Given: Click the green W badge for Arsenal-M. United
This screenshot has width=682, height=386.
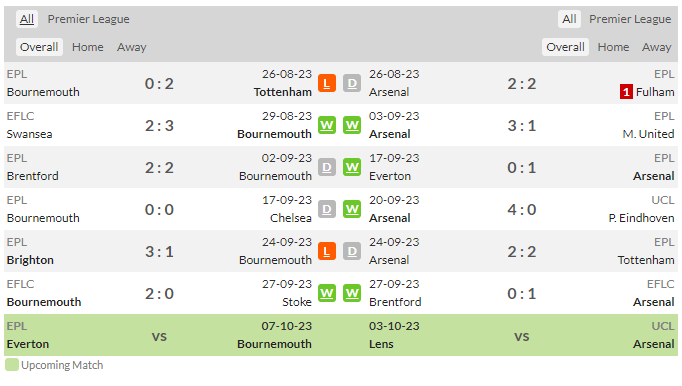Looking at the screenshot, I should click(352, 125).
